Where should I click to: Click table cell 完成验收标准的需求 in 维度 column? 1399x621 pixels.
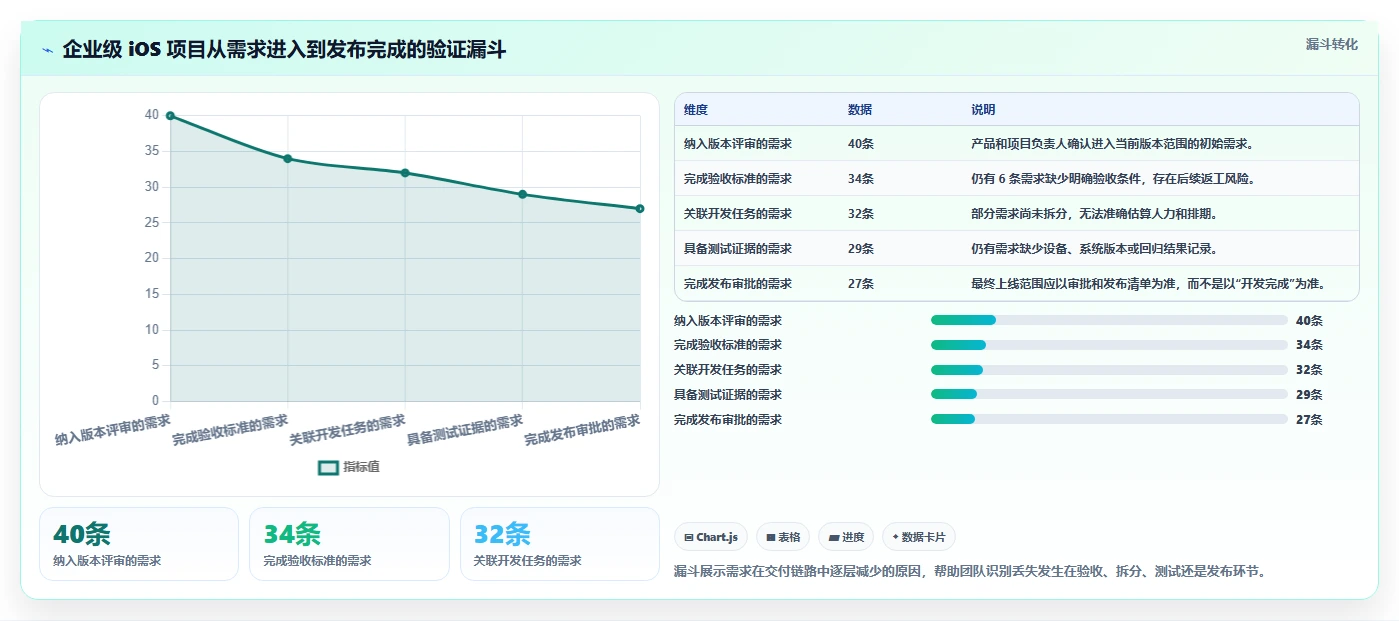click(x=738, y=179)
